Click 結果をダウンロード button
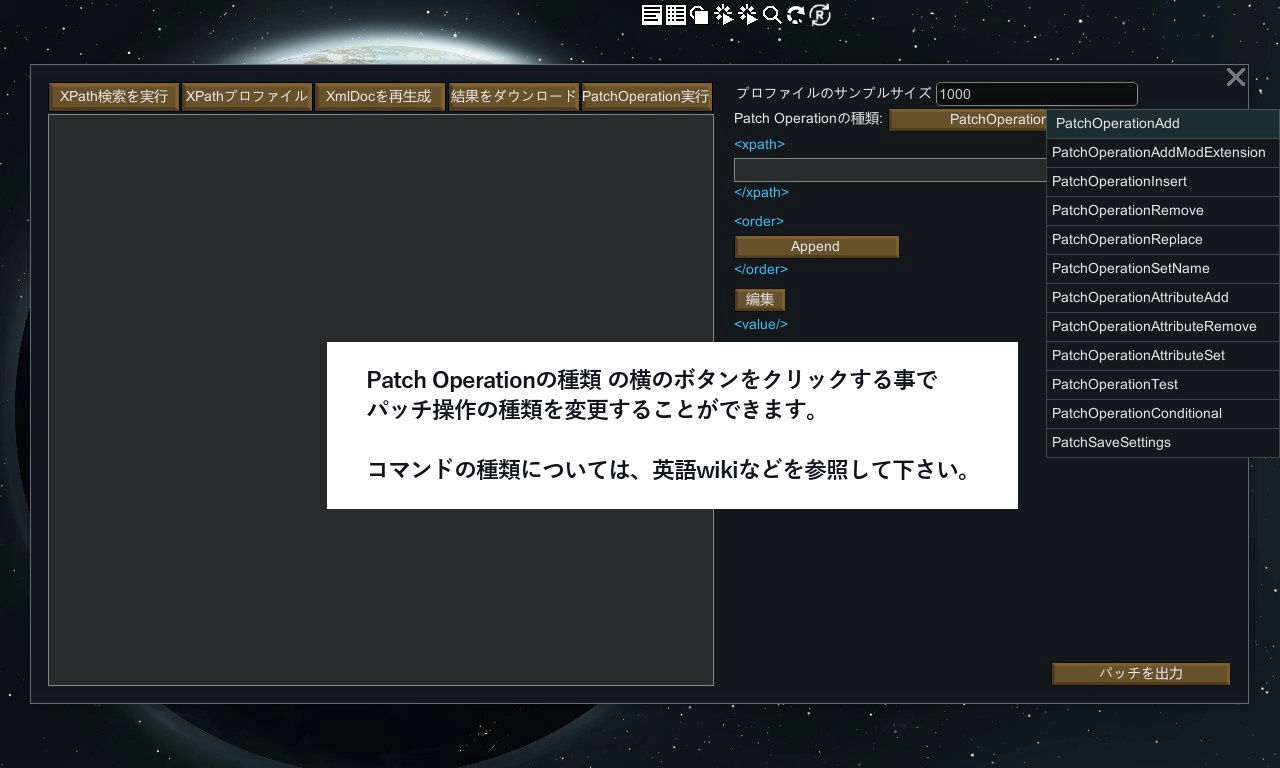 pos(514,97)
